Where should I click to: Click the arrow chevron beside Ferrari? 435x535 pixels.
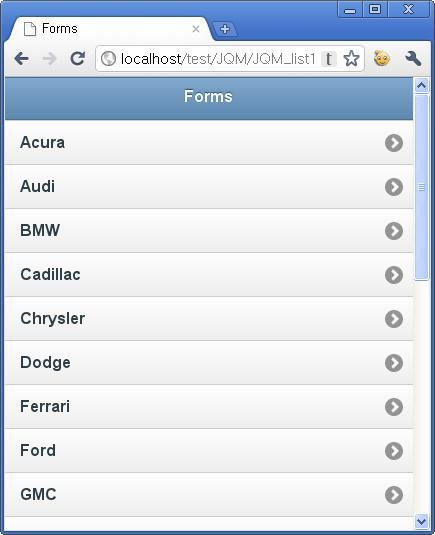[394, 407]
